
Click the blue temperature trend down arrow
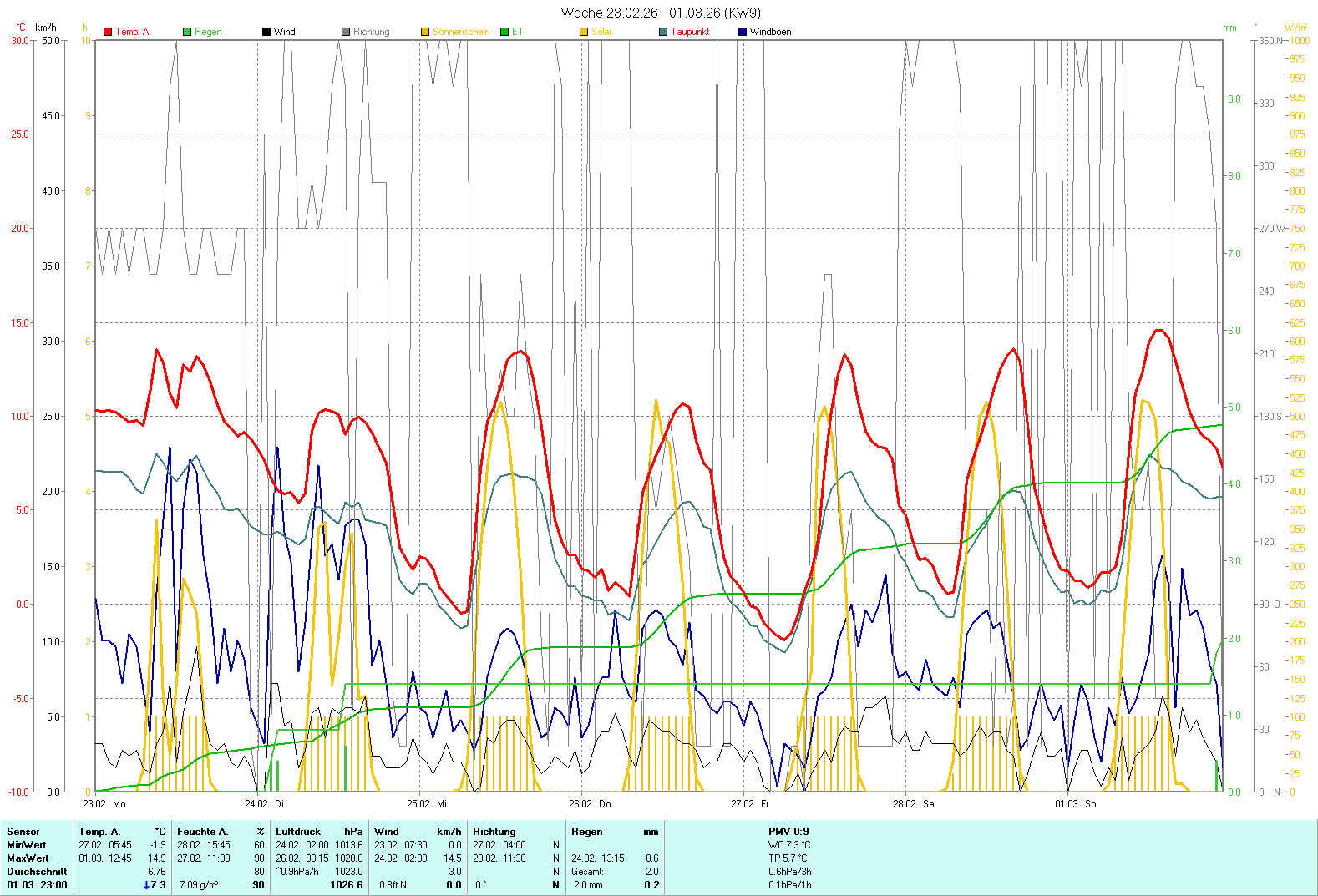147,885
